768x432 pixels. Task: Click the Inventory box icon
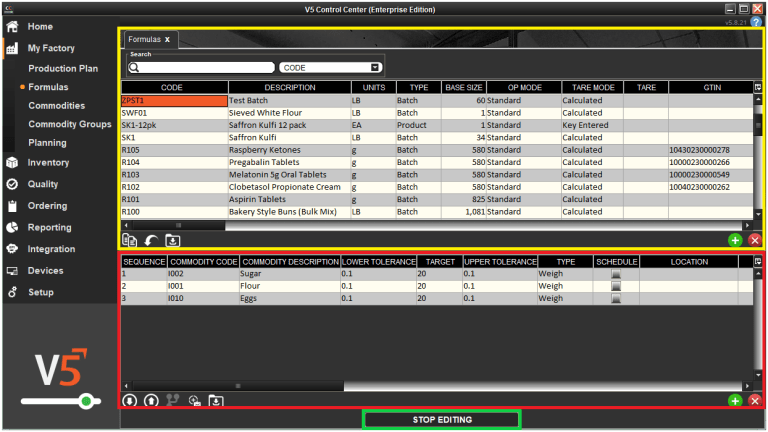click(x=12, y=163)
